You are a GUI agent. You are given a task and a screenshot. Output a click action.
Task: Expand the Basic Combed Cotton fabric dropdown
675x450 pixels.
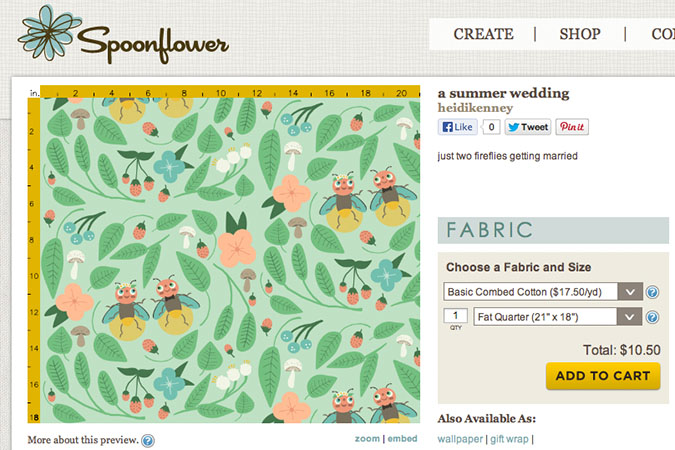(543, 292)
